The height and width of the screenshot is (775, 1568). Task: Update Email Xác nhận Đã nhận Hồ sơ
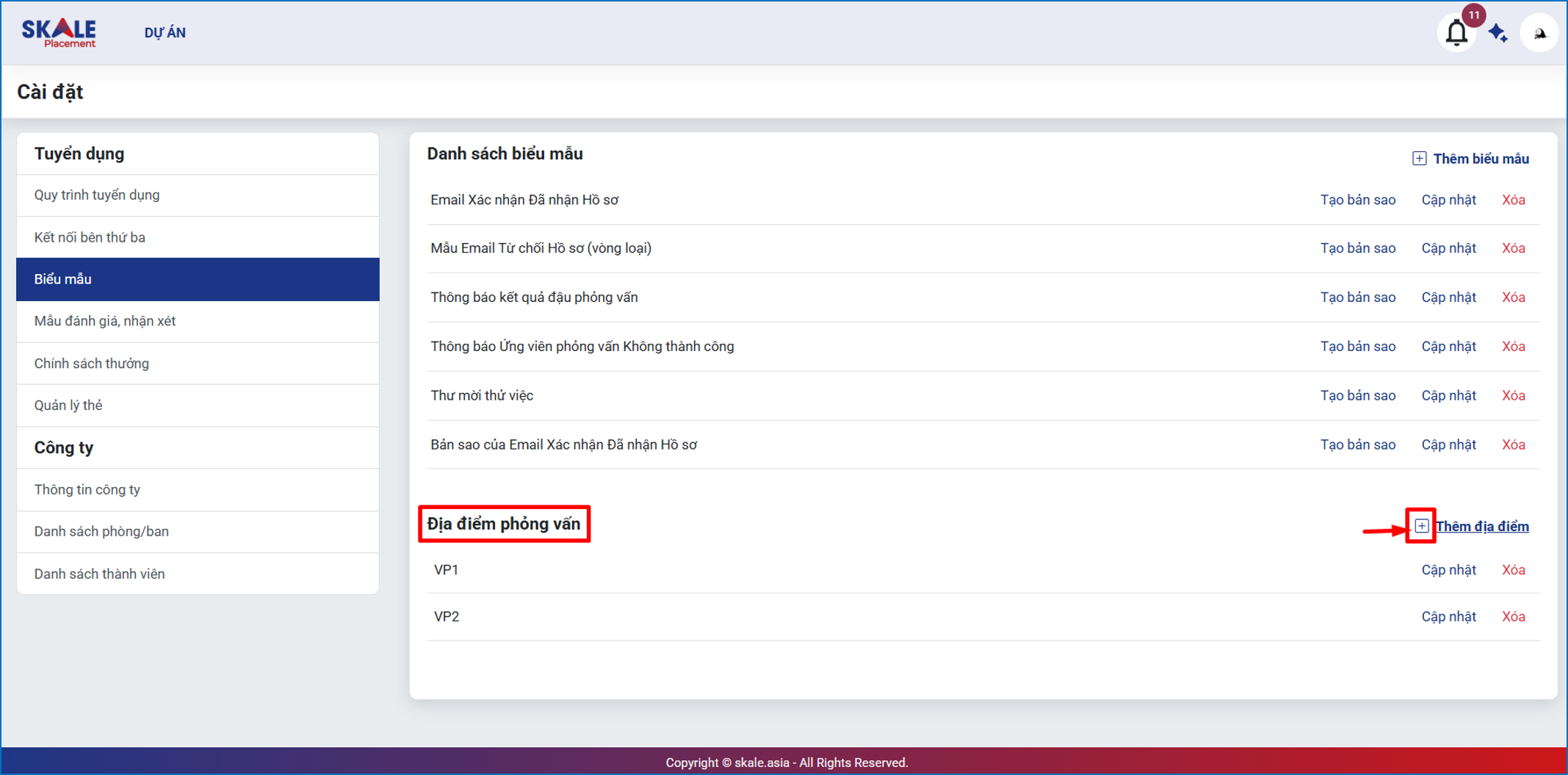tap(1448, 200)
